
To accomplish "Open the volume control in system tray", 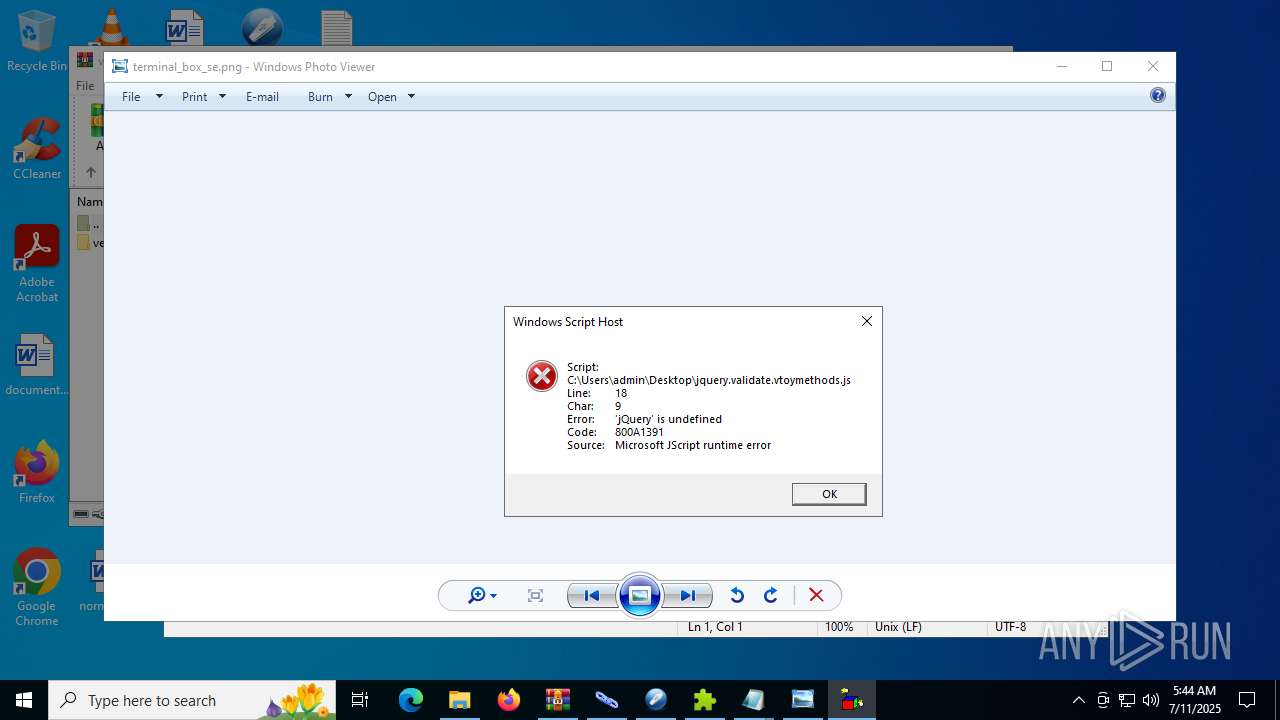I will [x=1150, y=700].
